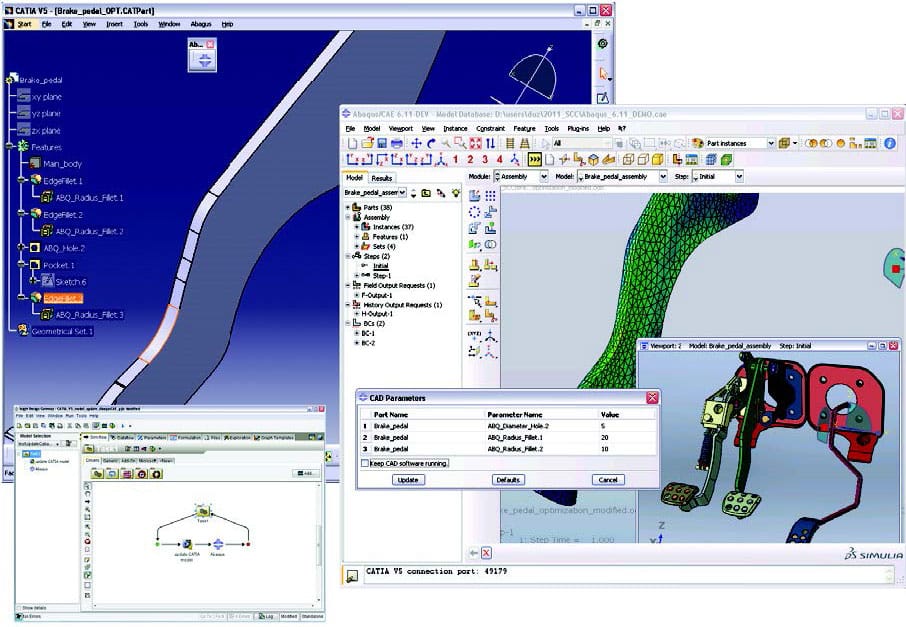Screen dimensions: 906x627
Task: Collapse the Assembly node in Abaqus tree
Action: [x=348, y=217]
